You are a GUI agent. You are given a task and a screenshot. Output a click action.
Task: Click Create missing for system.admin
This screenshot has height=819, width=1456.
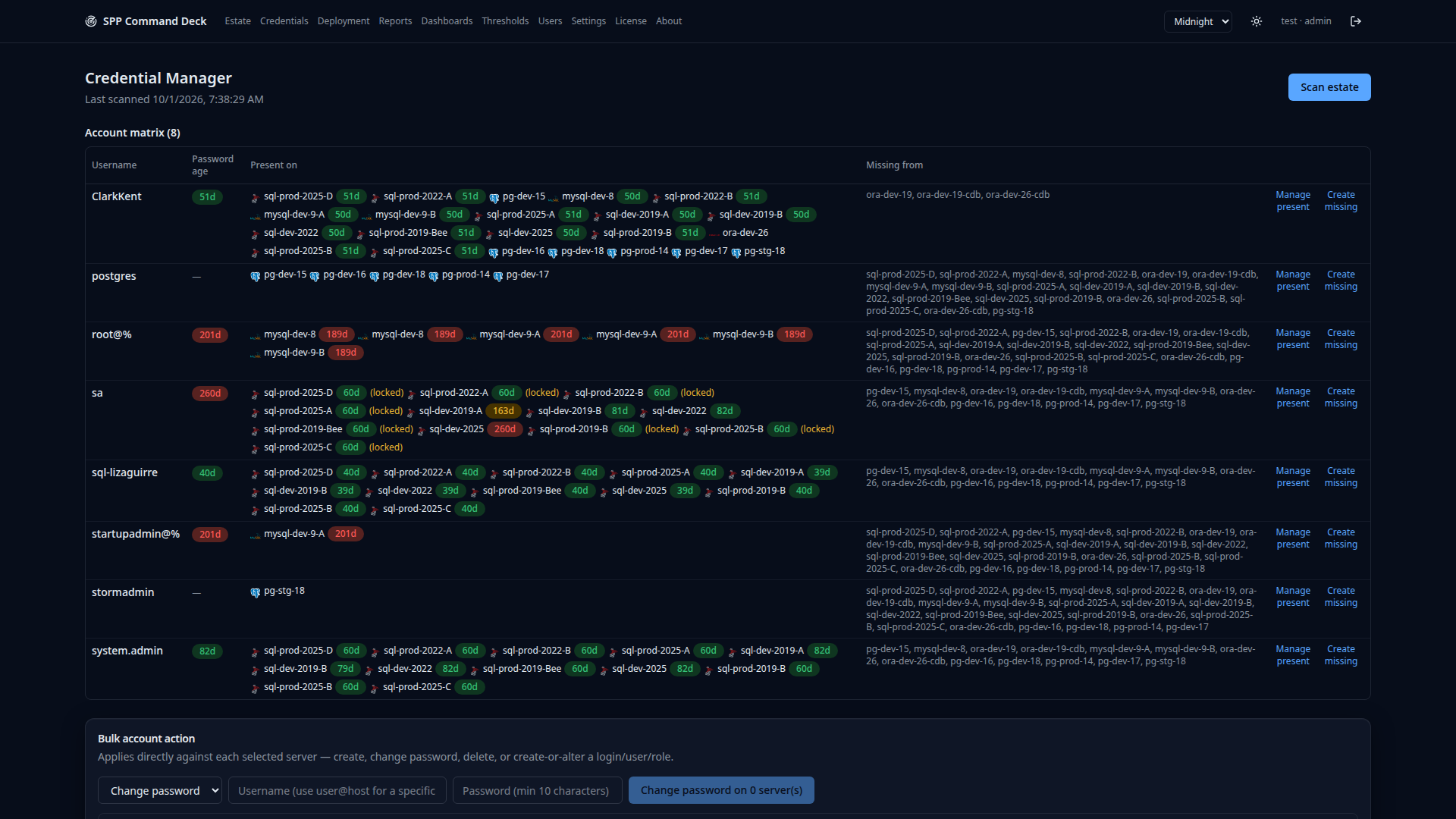1341,655
